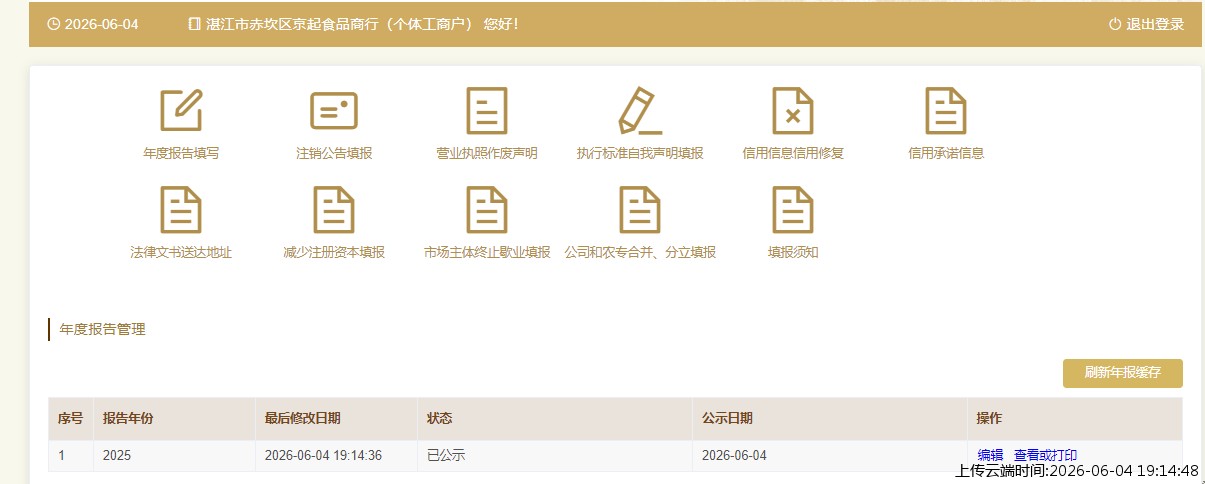Open the 执行标准自我声明填报 pen icon
Screen dimensions: 1205x484
tap(640, 111)
